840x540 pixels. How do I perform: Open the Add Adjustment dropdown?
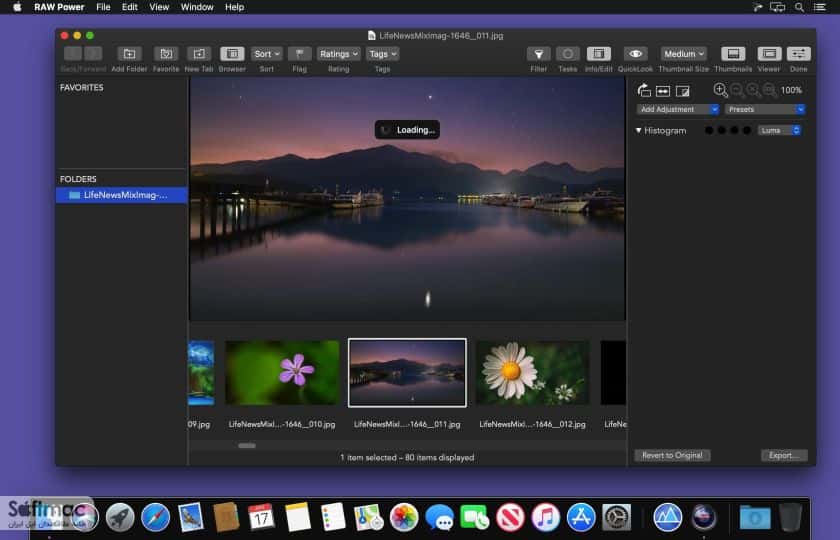coord(678,109)
